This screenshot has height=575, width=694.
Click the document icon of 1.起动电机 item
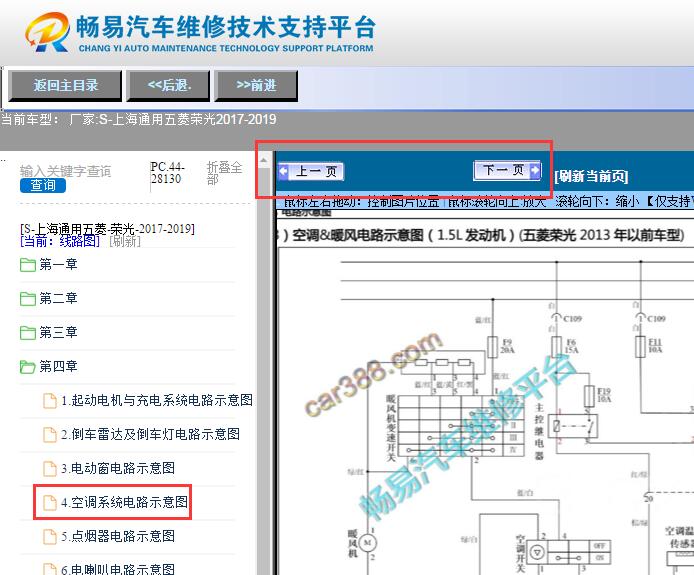click(x=50, y=401)
